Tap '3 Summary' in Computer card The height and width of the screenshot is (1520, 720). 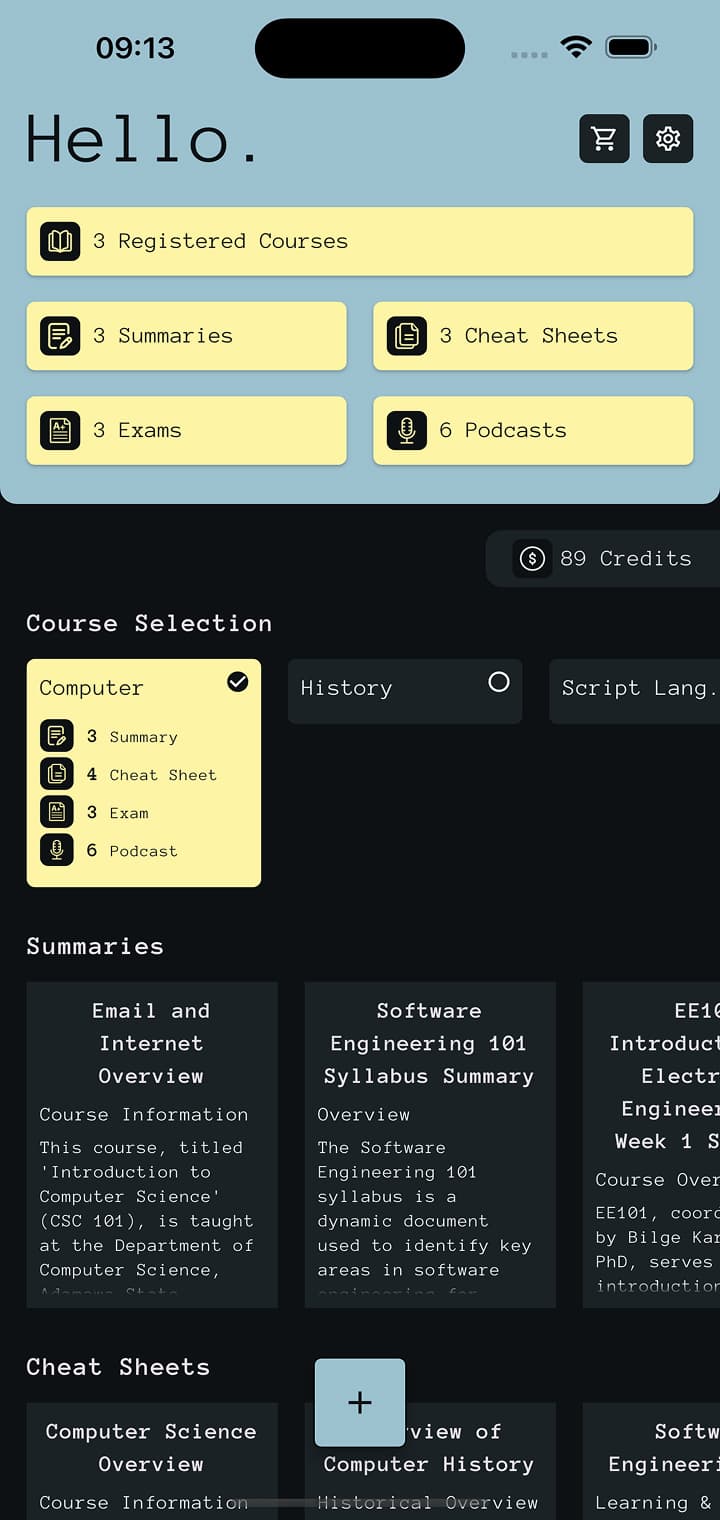132,736
